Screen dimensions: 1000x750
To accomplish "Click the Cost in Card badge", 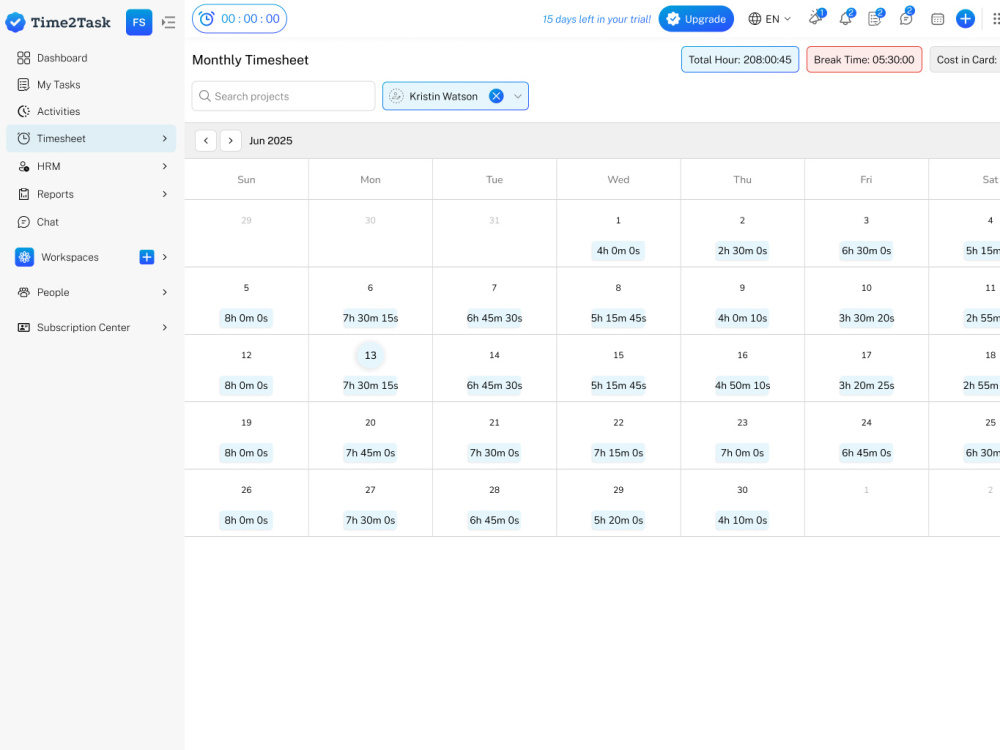I will click(965, 60).
